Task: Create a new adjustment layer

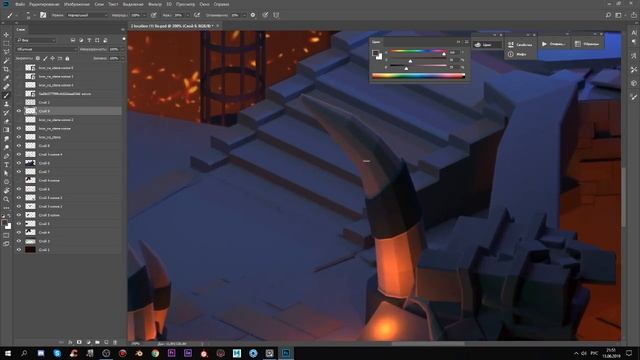Action: point(88,342)
